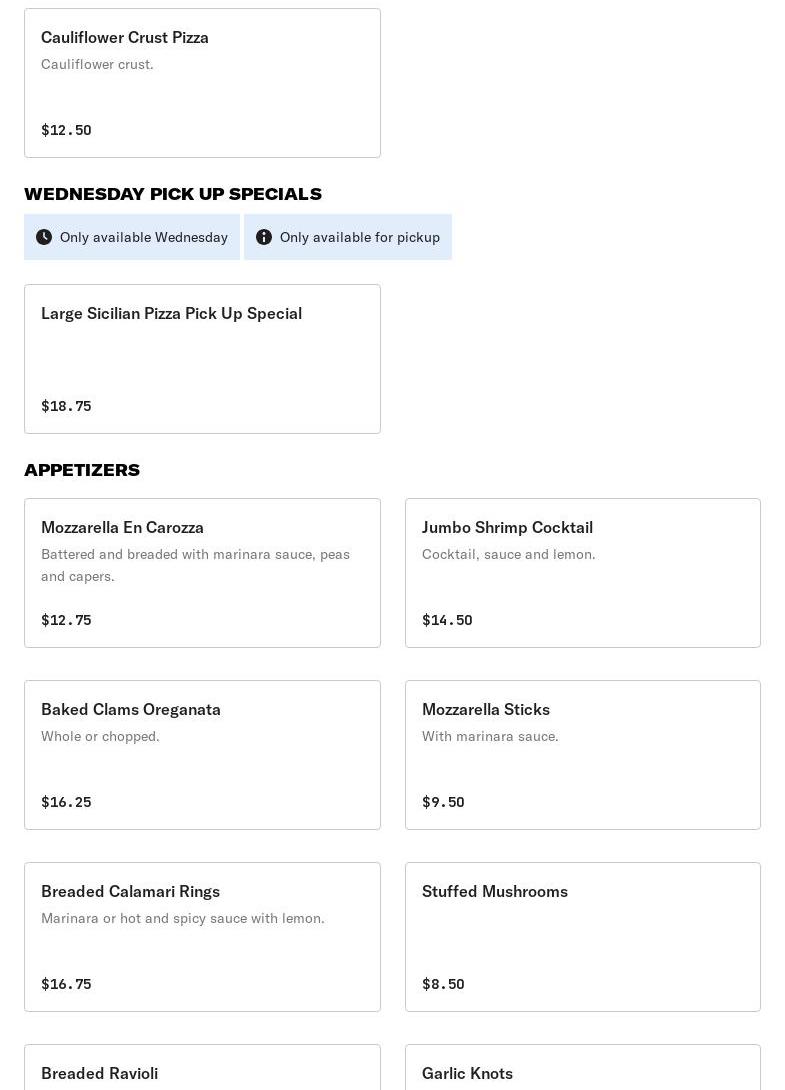Viewport: 785px width, 1090px height.
Task: Open the Garlic Knots item
Action: (582, 1072)
